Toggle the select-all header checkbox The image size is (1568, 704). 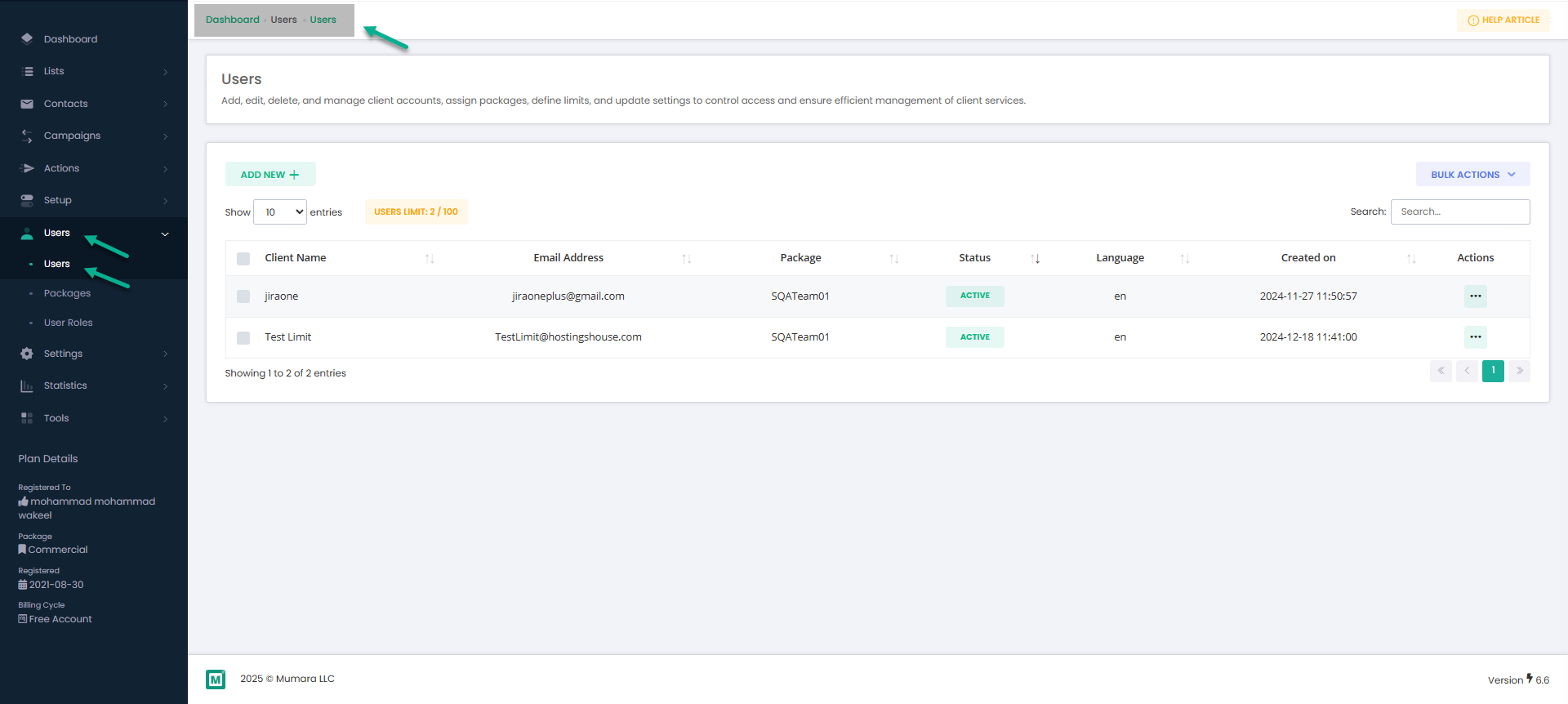(243, 258)
